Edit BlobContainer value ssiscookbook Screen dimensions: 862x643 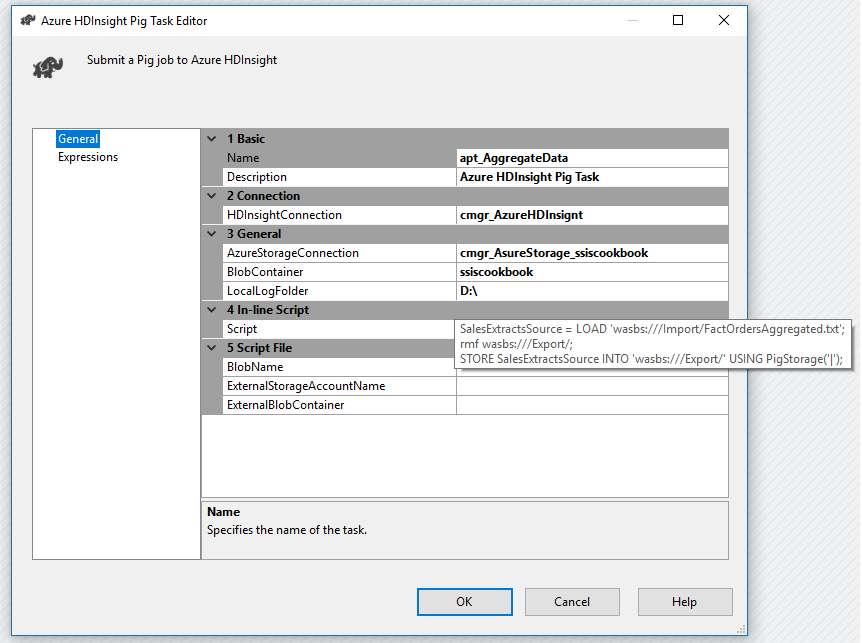592,272
